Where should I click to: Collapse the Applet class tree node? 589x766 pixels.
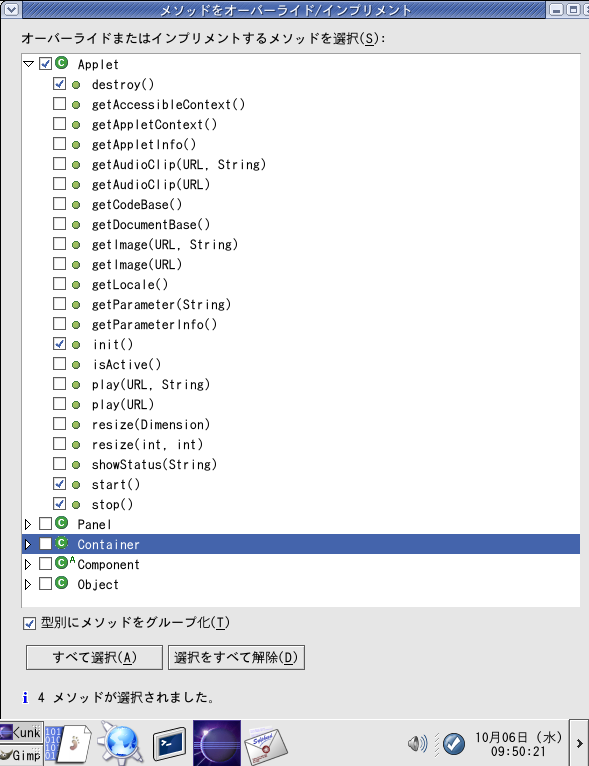click(x=28, y=64)
